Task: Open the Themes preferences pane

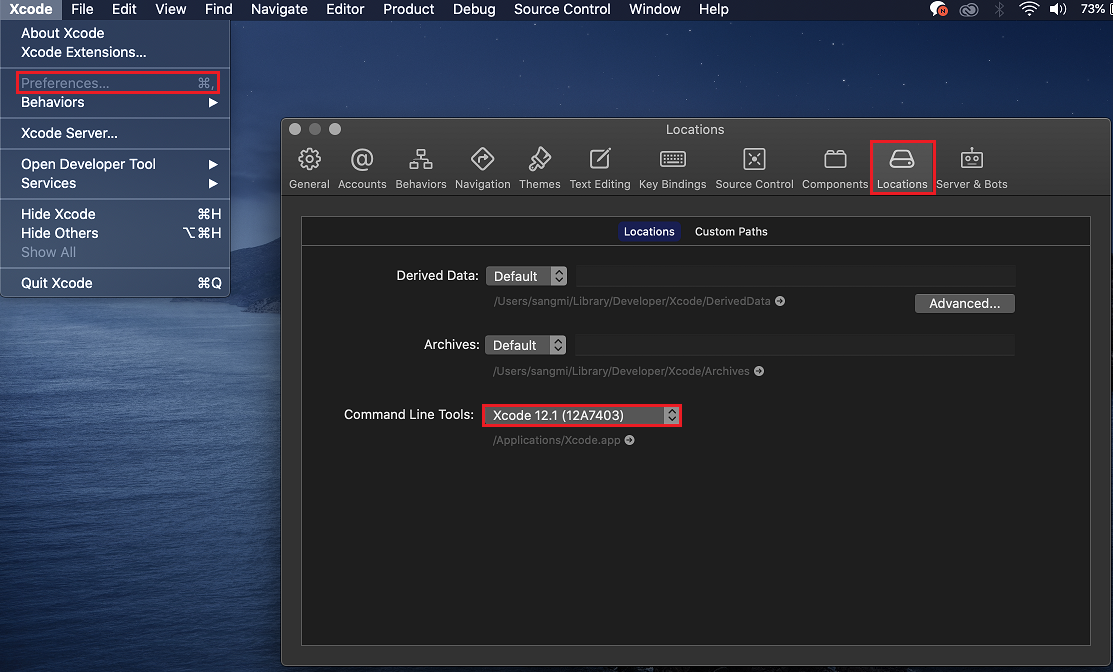Action: (540, 165)
